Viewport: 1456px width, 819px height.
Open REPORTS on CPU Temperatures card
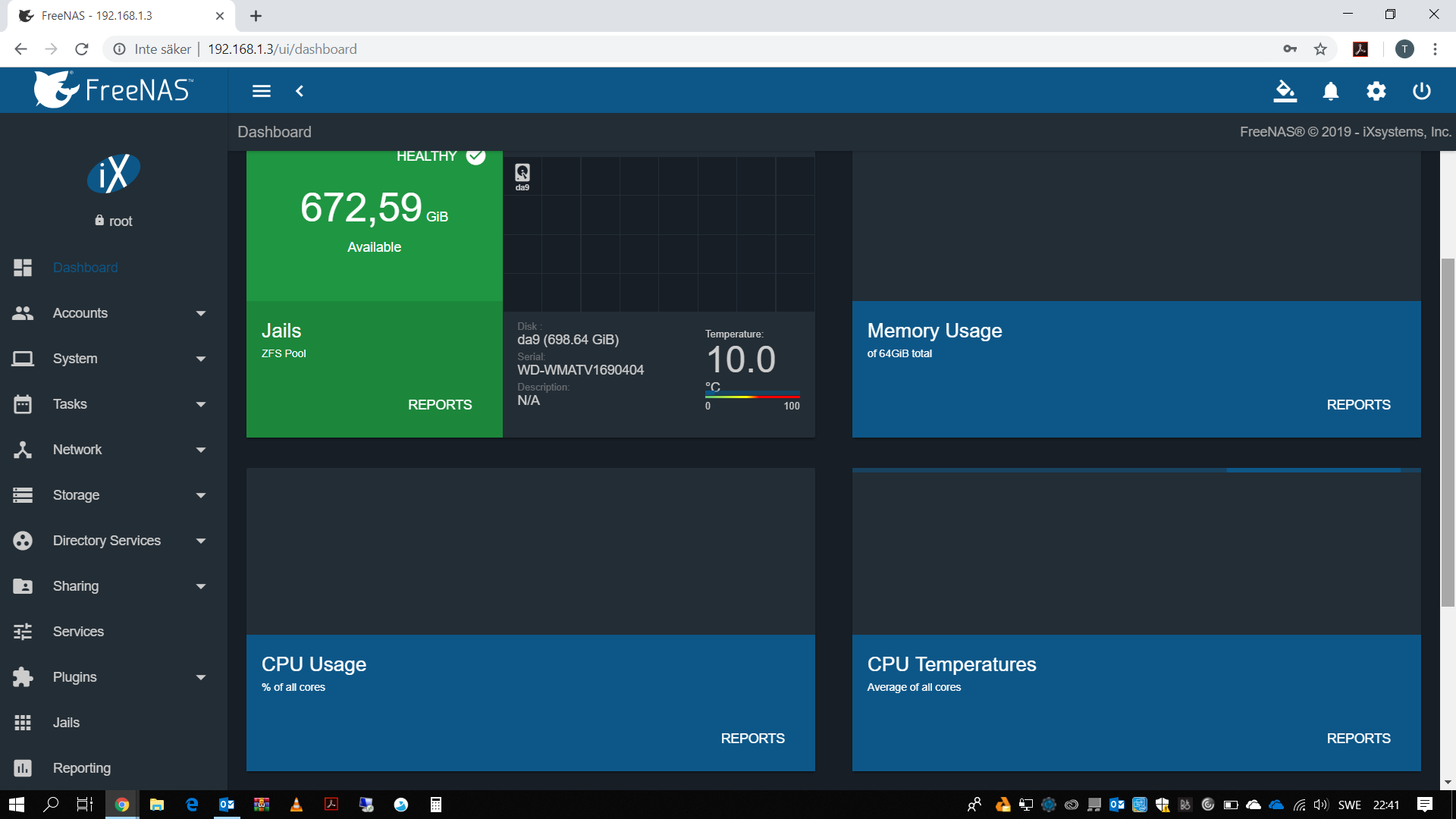click(1358, 739)
